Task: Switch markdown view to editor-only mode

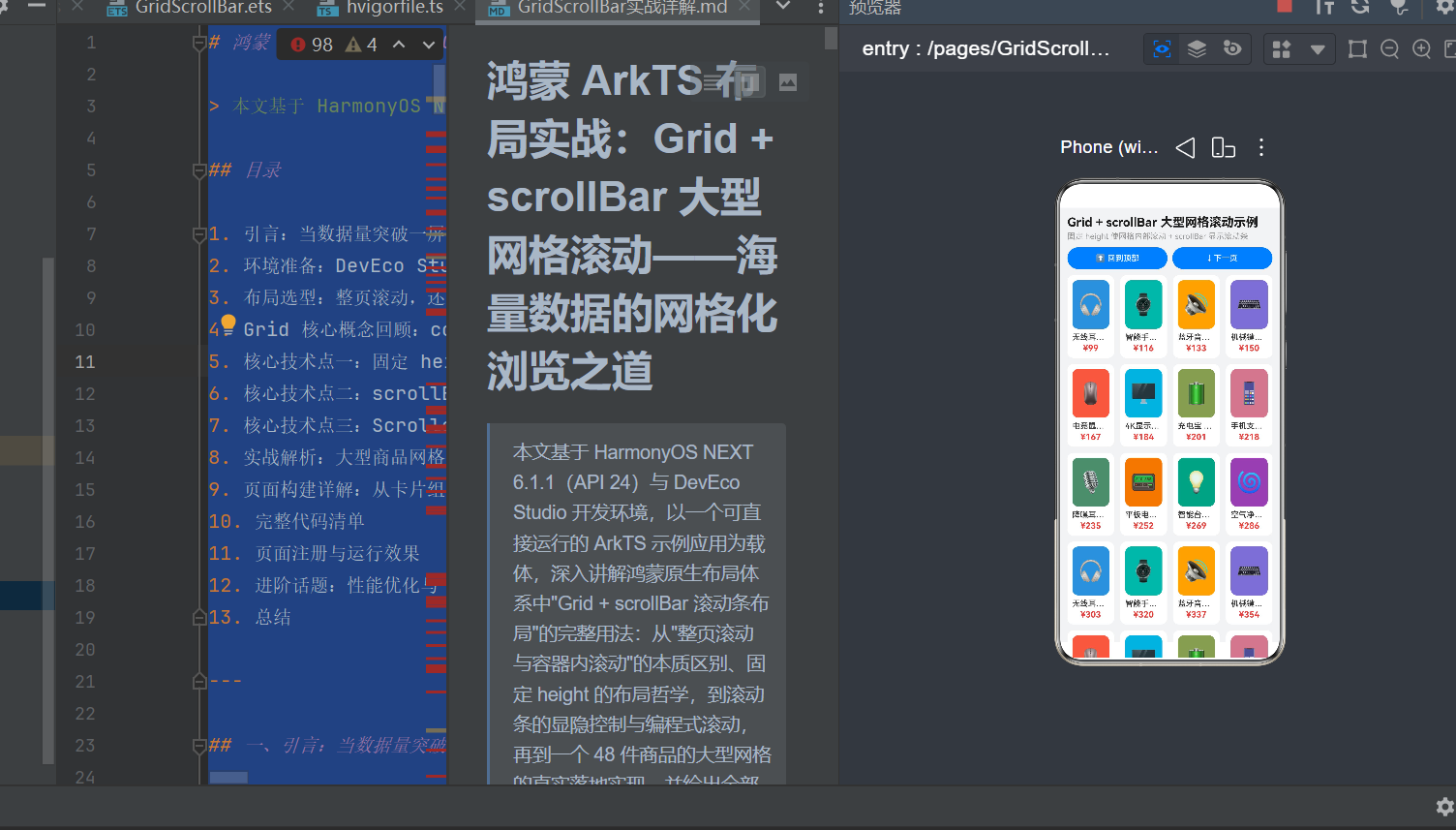Action: point(713,82)
